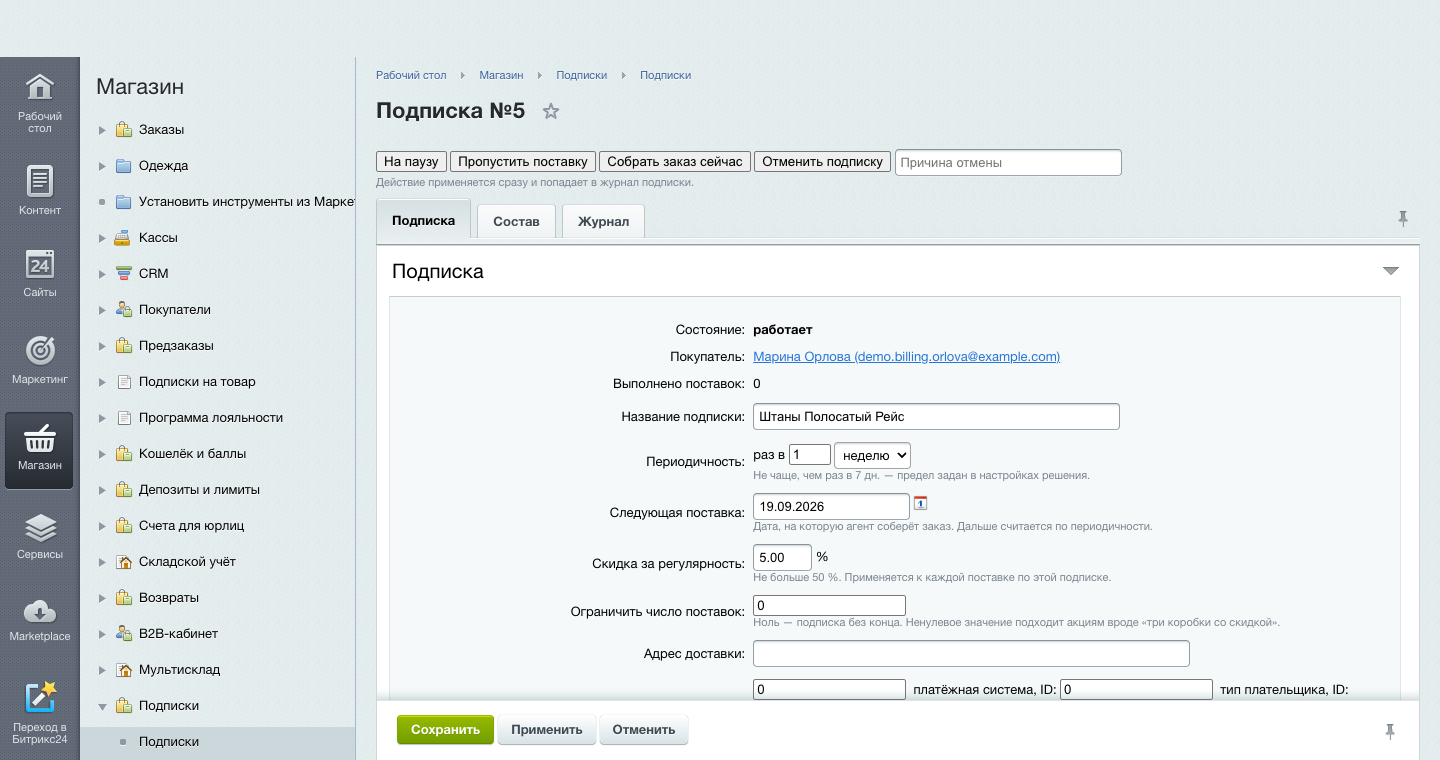Pin the bottom save bar
The width and height of the screenshot is (1440, 760).
1390,732
